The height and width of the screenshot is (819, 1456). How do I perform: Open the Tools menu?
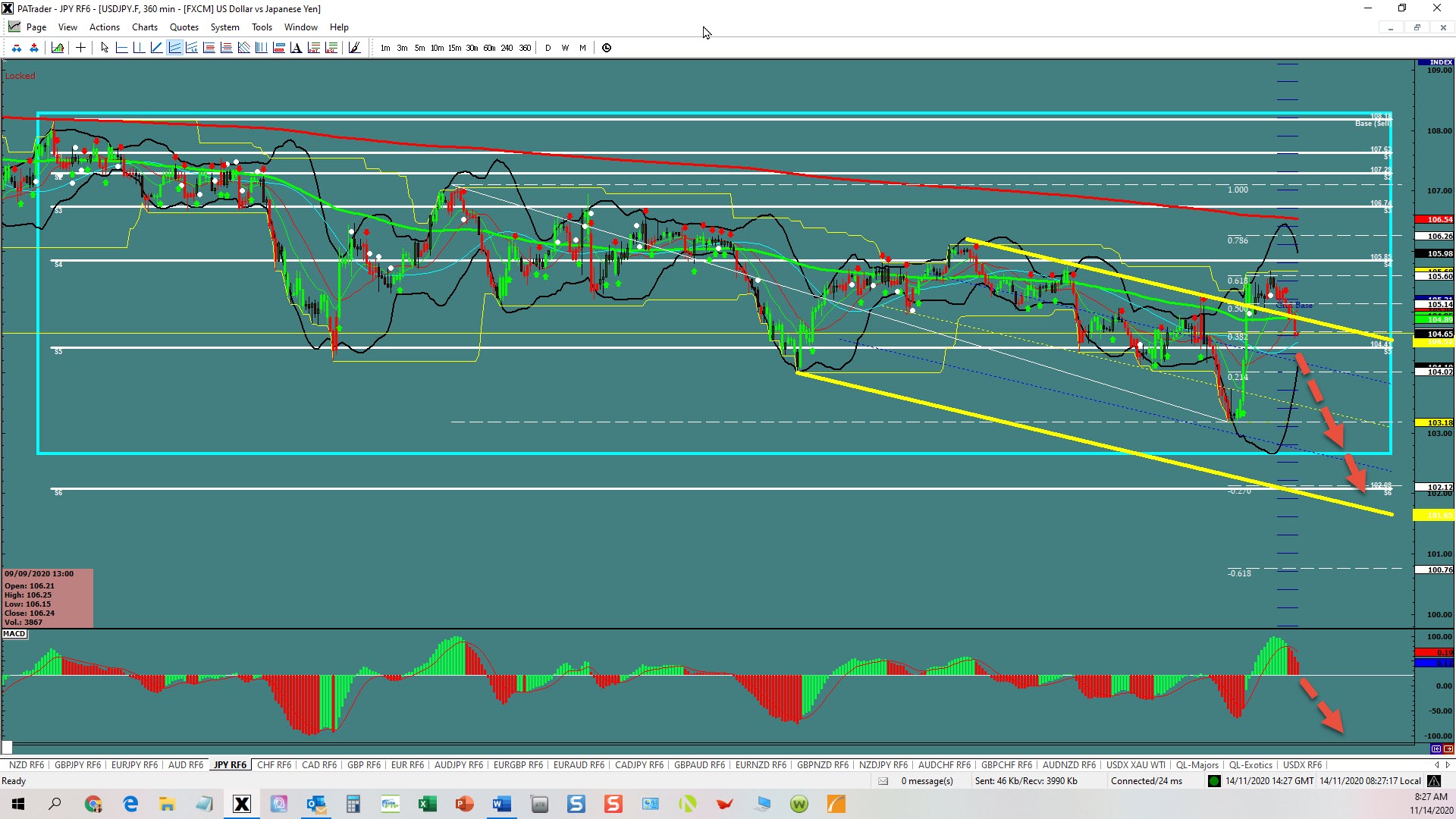coord(262,27)
